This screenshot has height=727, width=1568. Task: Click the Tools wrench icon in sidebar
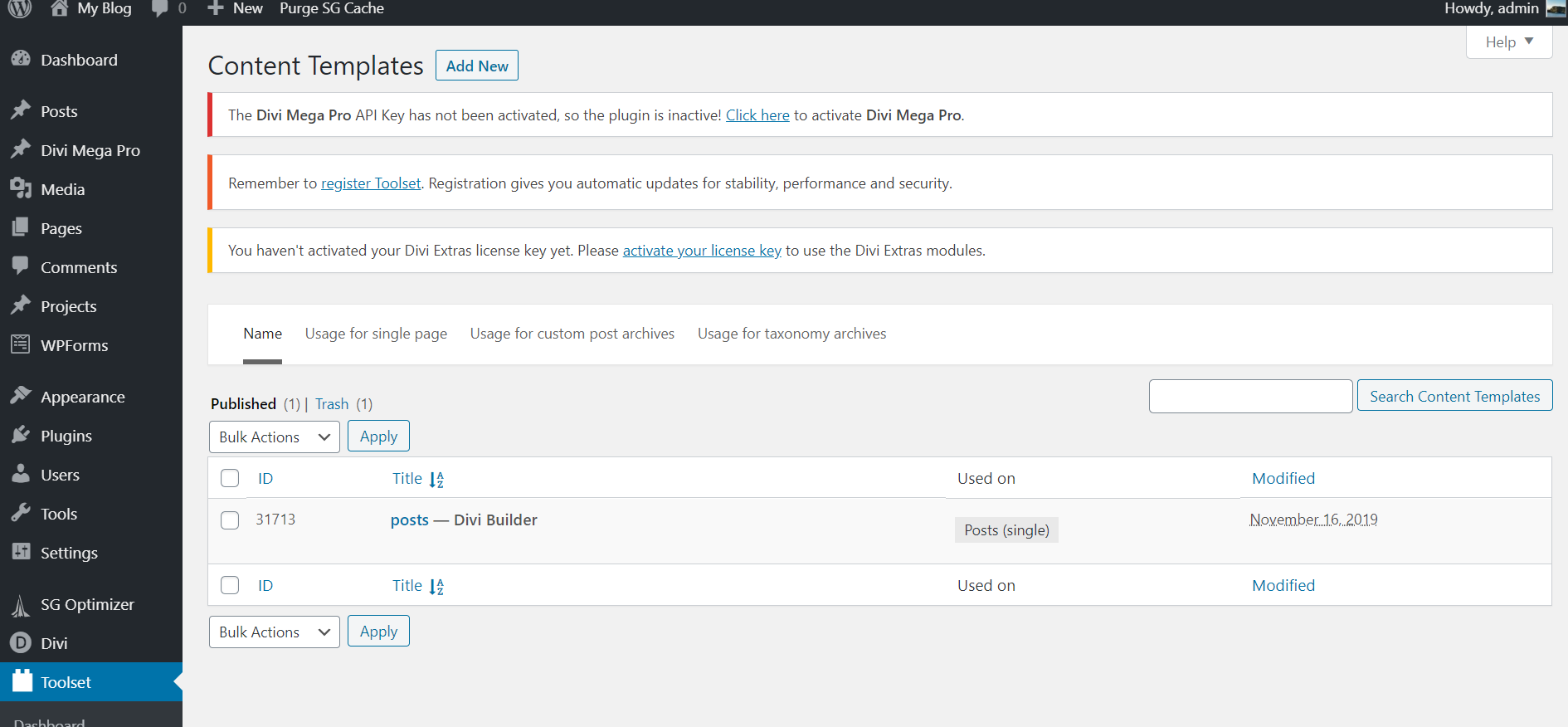coord(21,513)
